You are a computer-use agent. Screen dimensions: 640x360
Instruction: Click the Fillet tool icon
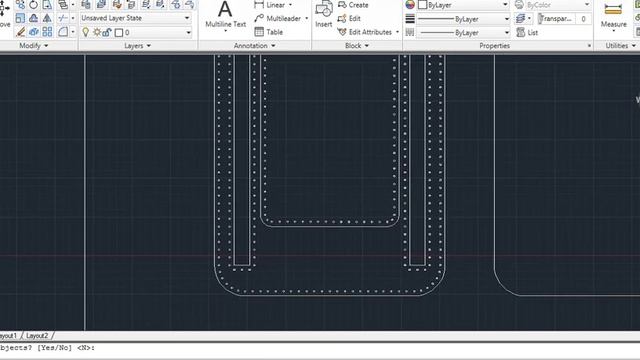click(62, 32)
